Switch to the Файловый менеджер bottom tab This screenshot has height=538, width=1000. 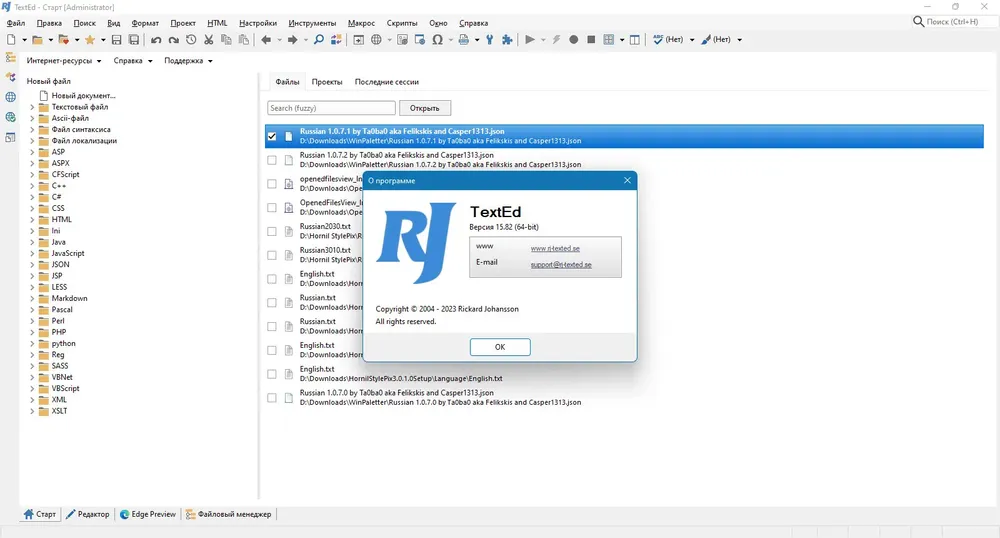point(228,514)
